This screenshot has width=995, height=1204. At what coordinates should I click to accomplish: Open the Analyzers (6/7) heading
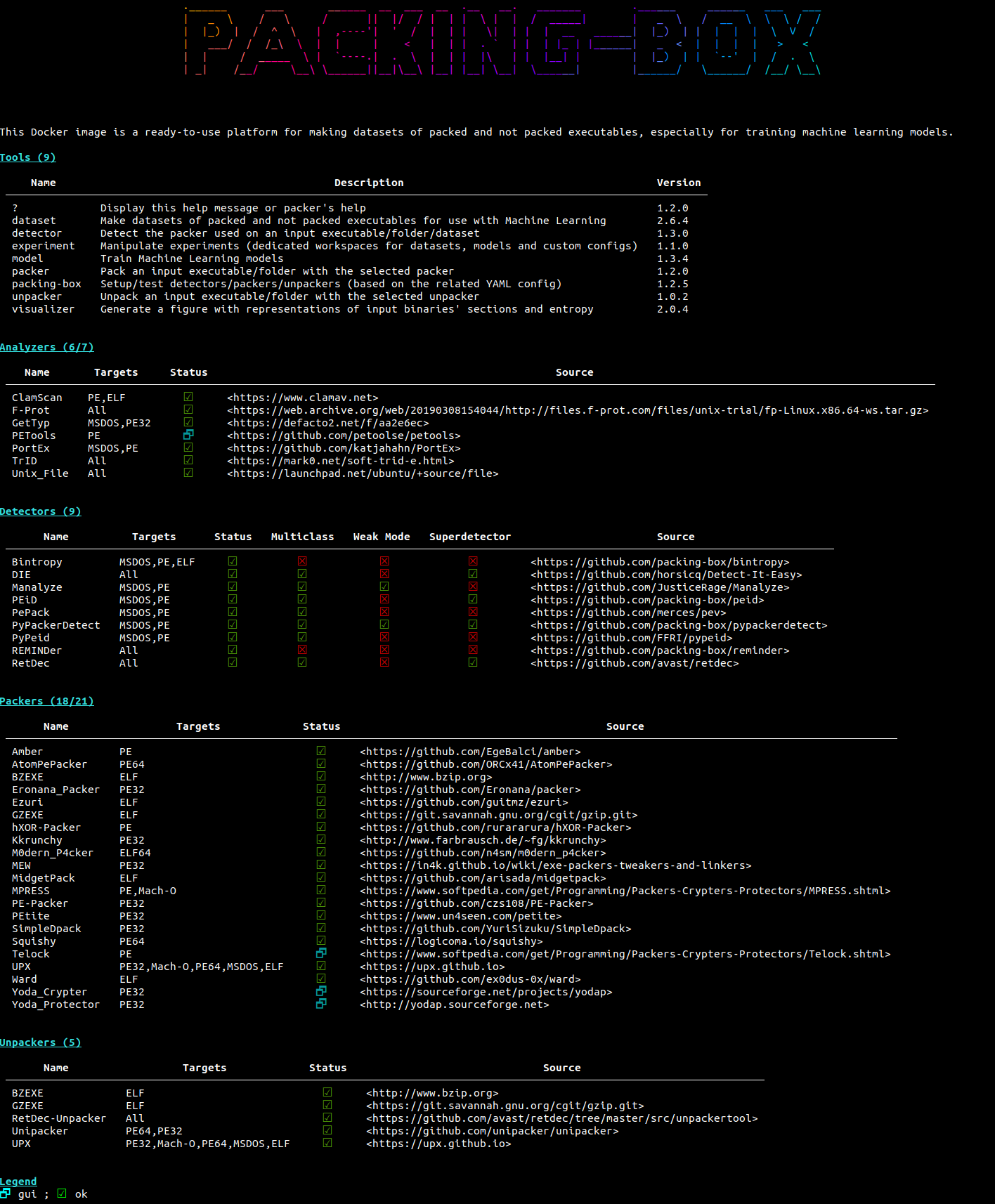click(x=47, y=347)
